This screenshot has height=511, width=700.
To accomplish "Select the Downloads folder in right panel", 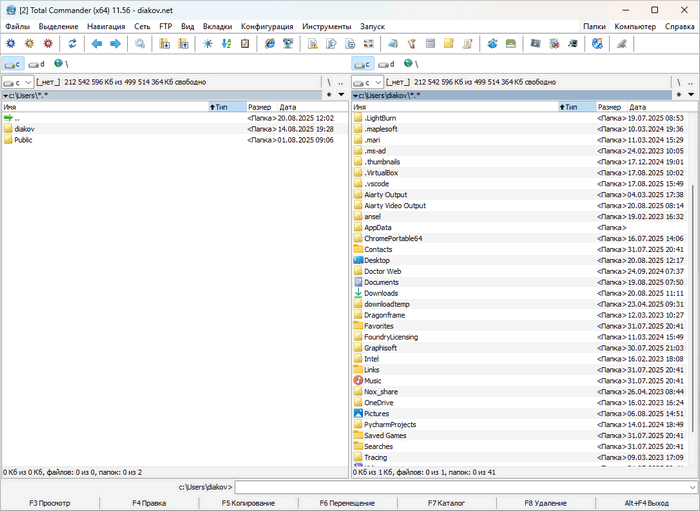I will click(x=381, y=293).
